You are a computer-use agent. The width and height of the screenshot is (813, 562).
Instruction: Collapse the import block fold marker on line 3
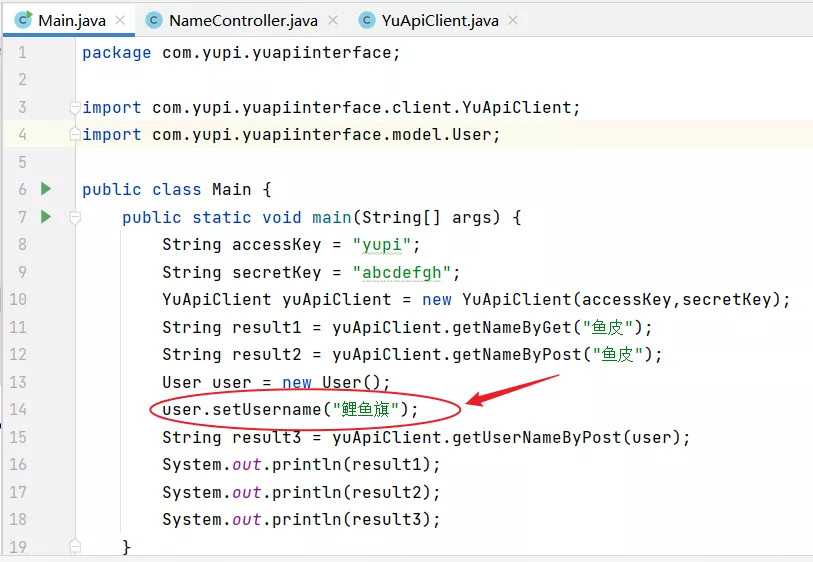75,108
